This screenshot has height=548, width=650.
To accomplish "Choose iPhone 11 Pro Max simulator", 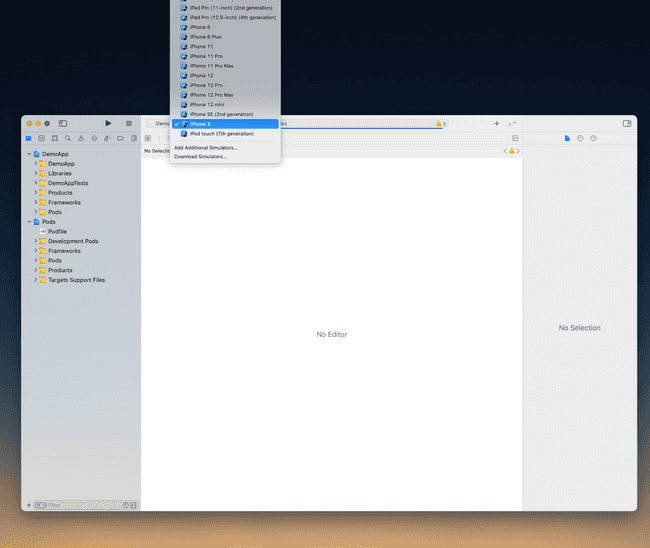I will [225, 66].
